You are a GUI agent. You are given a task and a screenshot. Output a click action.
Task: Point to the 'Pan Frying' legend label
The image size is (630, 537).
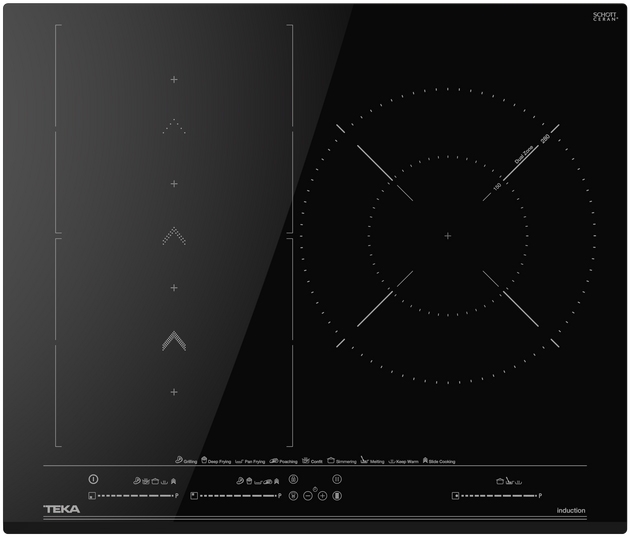pyautogui.click(x=255, y=461)
